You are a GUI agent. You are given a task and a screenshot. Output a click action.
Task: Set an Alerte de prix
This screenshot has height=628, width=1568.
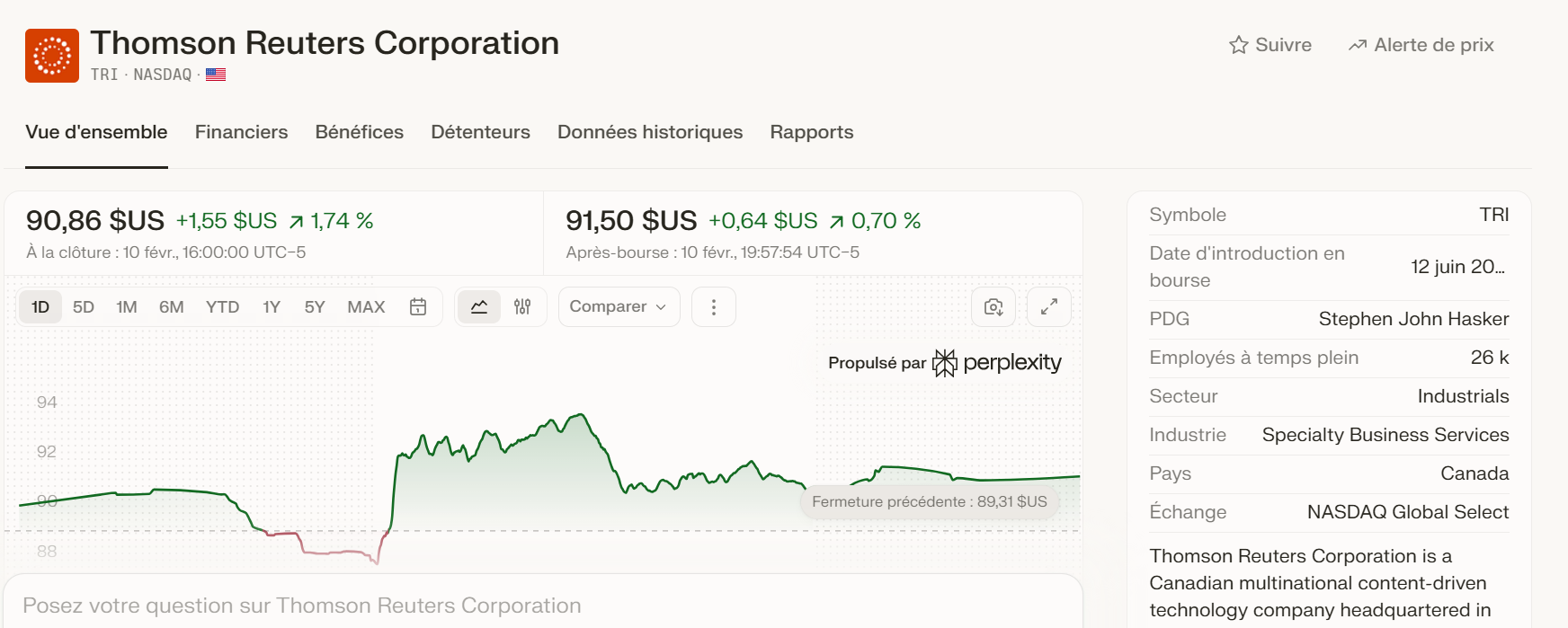(1421, 45)
